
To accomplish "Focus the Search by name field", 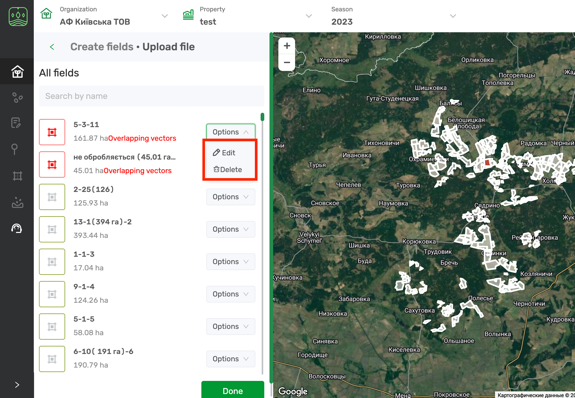I will pyautogui.click(x=151, y=96).
